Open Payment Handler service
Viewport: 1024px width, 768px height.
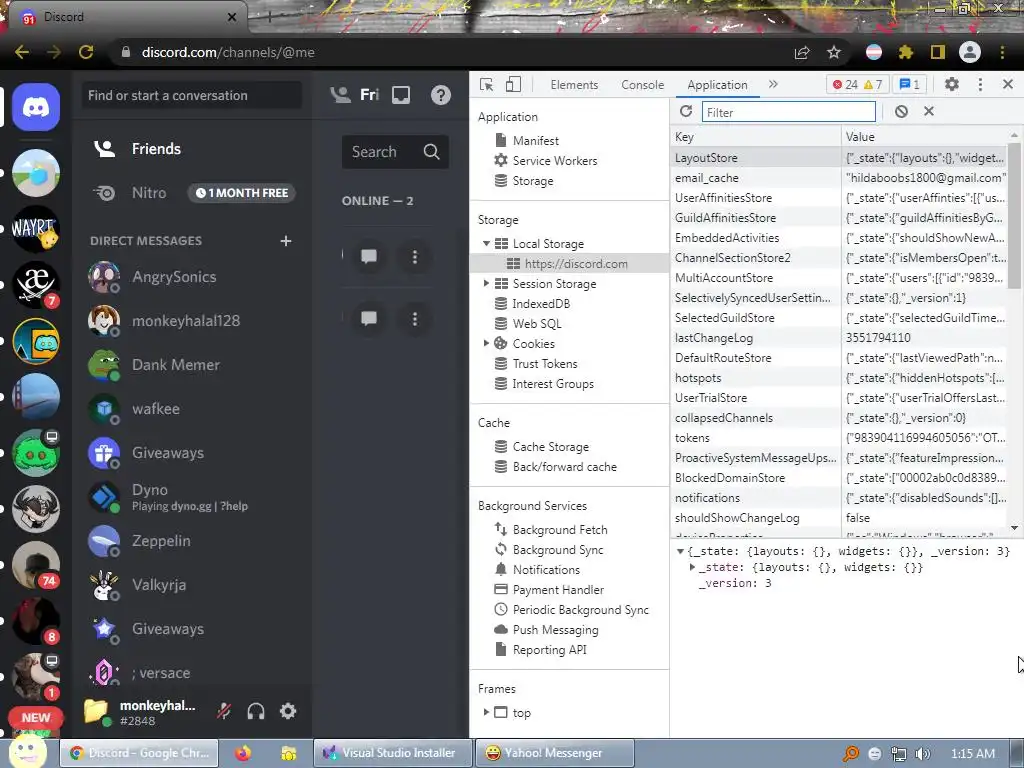(558, 590)
